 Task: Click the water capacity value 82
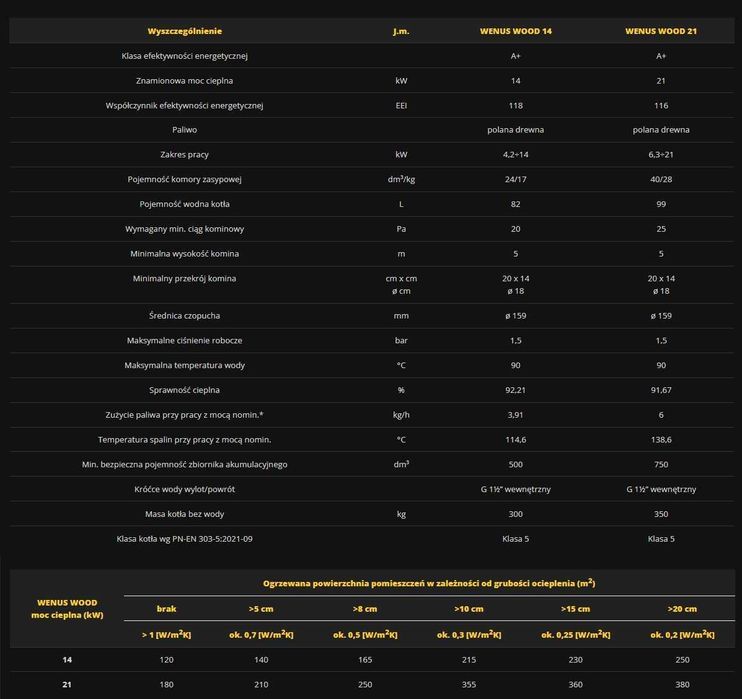click(x=515, y=204)
